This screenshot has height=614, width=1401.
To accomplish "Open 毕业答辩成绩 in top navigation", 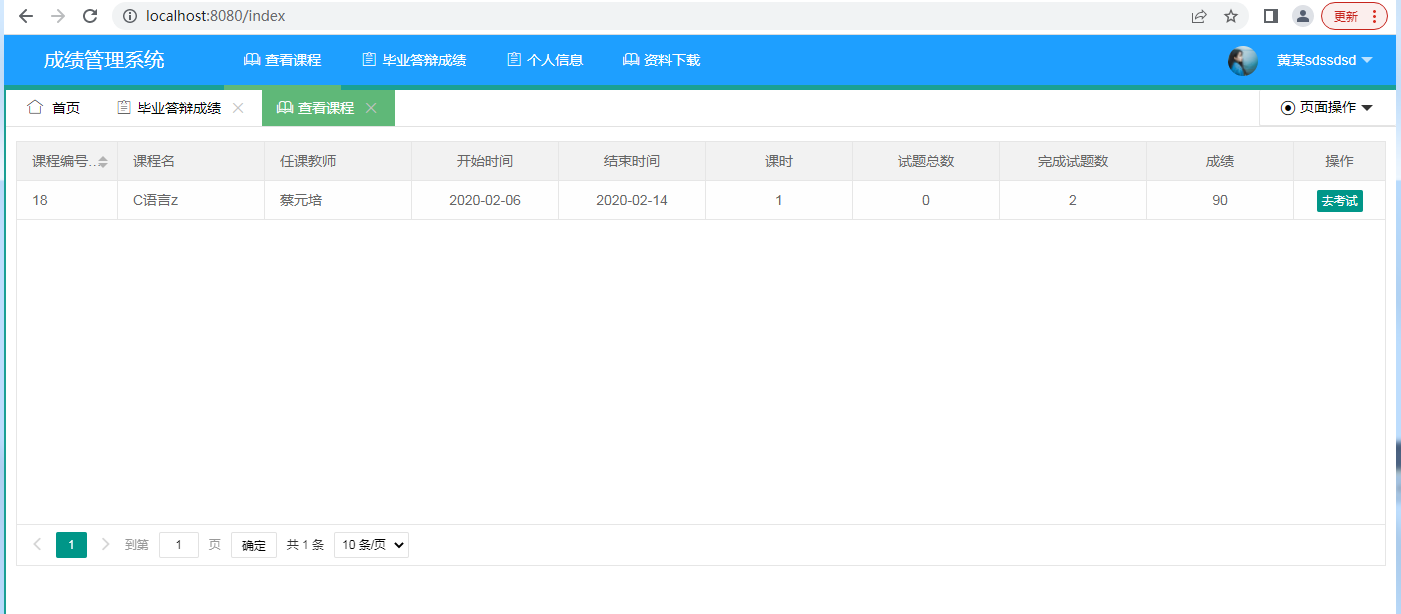I will tap(414, 60).
